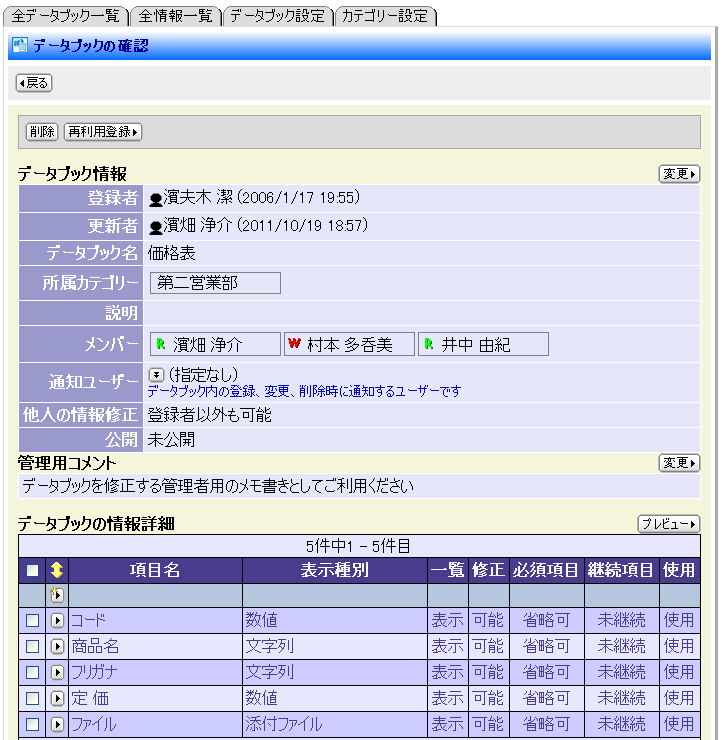Open the arrow menu beside フリガナ
The image size is (722, 740).
57,673
